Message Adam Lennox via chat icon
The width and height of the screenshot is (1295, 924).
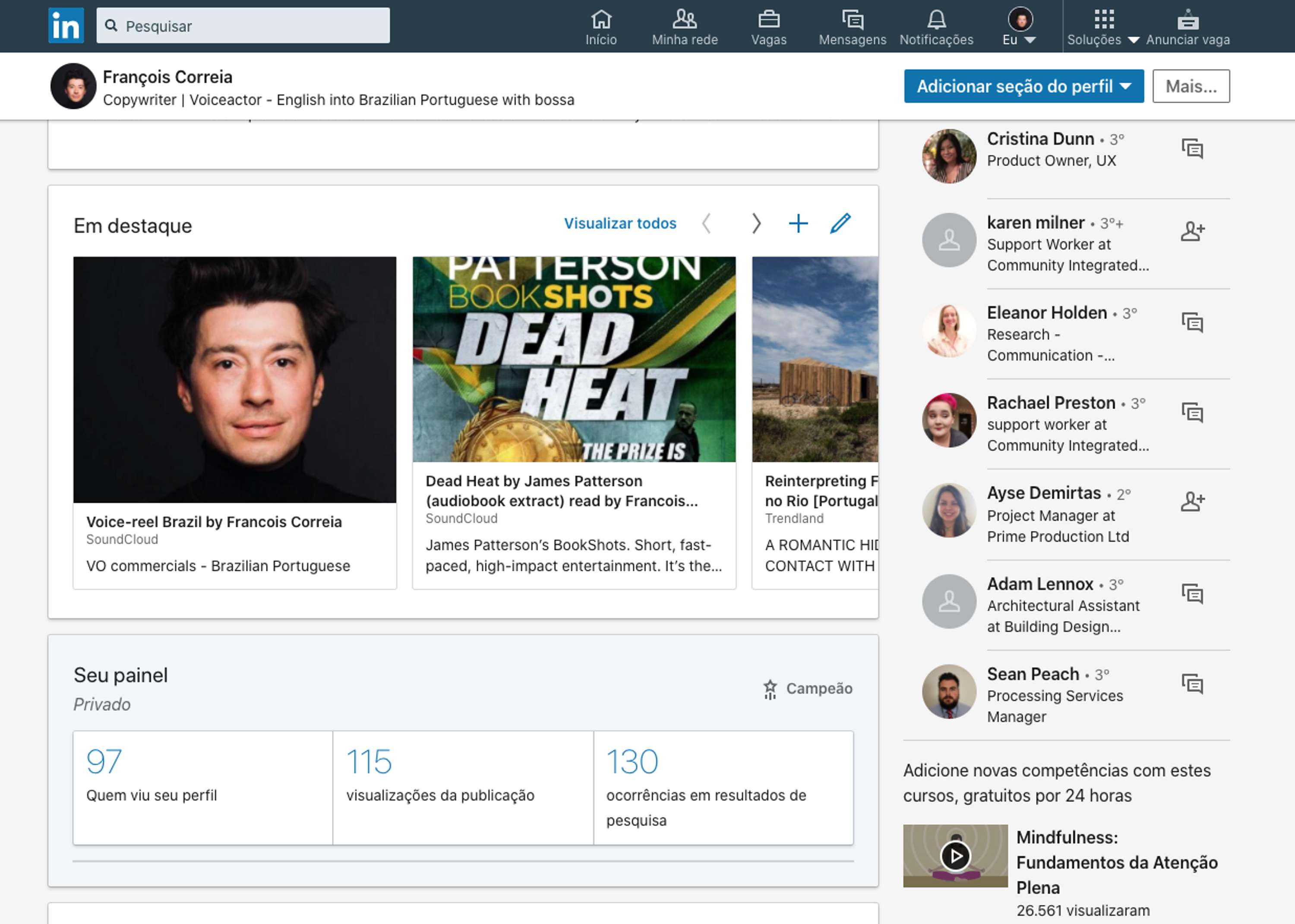tap(1192, 594)
